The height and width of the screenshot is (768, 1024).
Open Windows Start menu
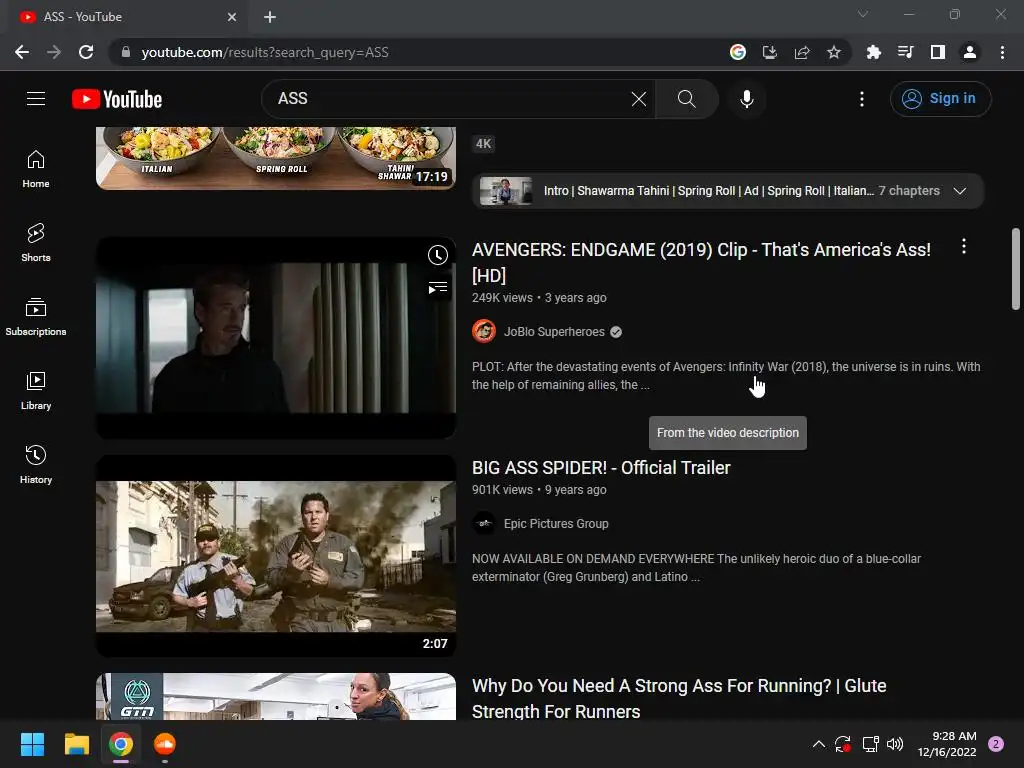[x=32, y=744]
